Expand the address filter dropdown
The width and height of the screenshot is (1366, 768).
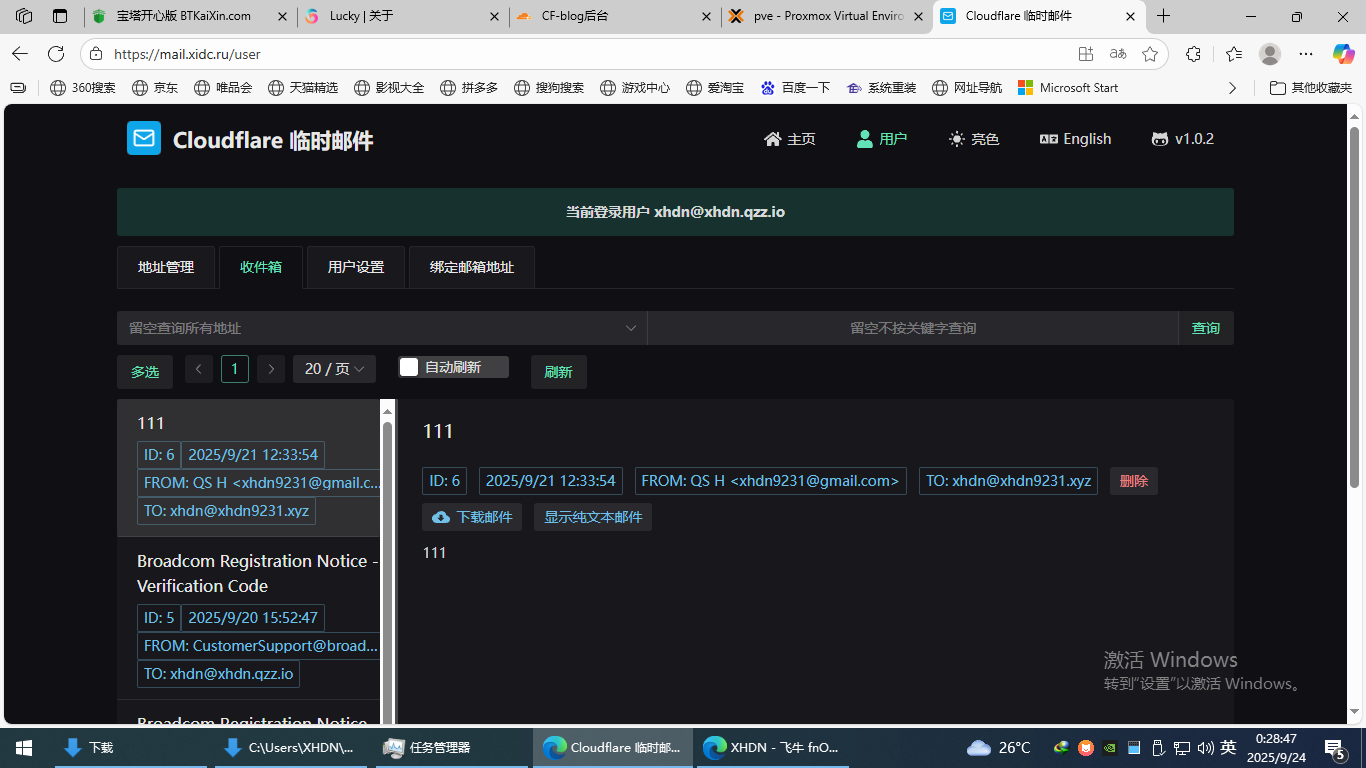point(631,328)
